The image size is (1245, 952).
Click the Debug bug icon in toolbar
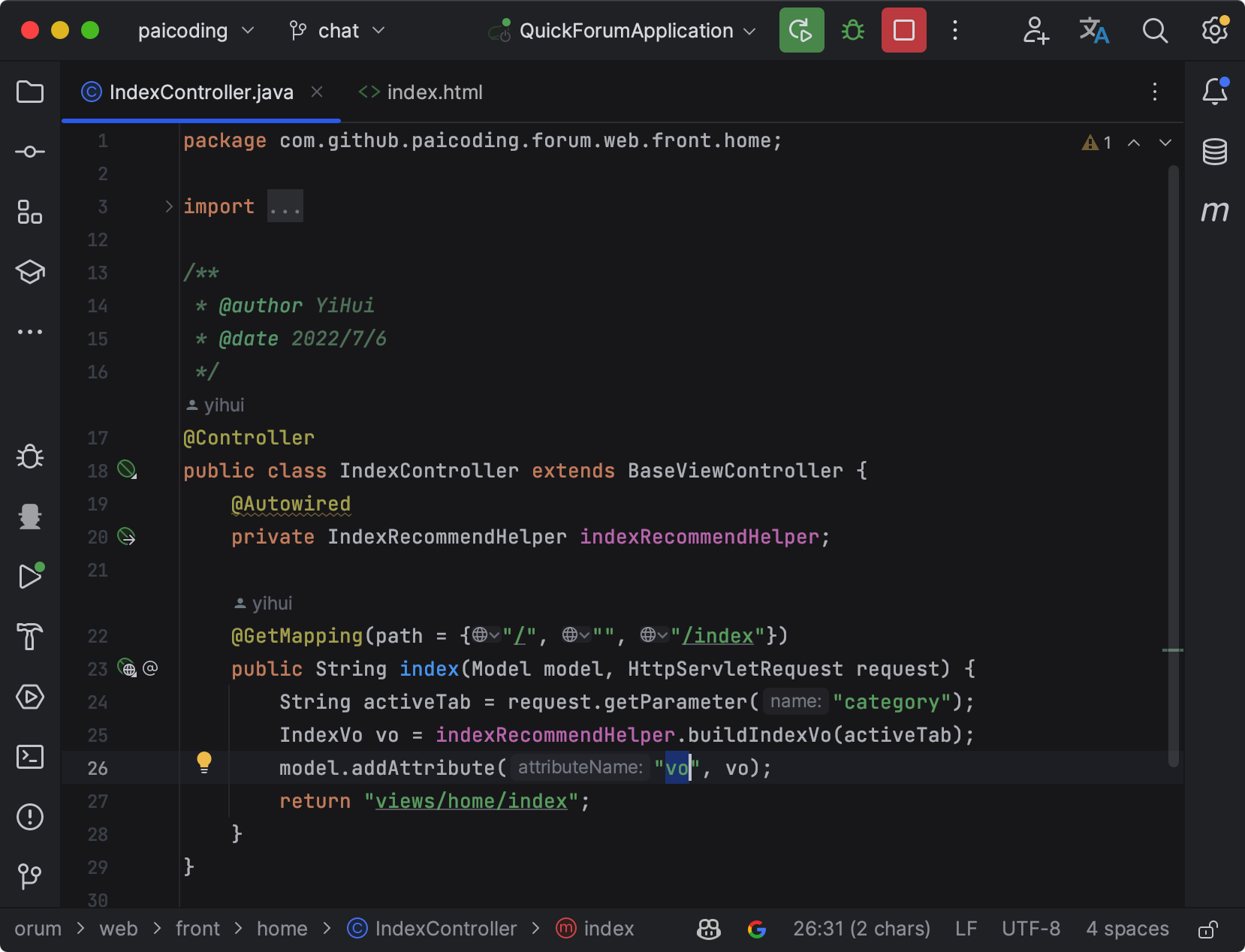[x=852, y=31]
